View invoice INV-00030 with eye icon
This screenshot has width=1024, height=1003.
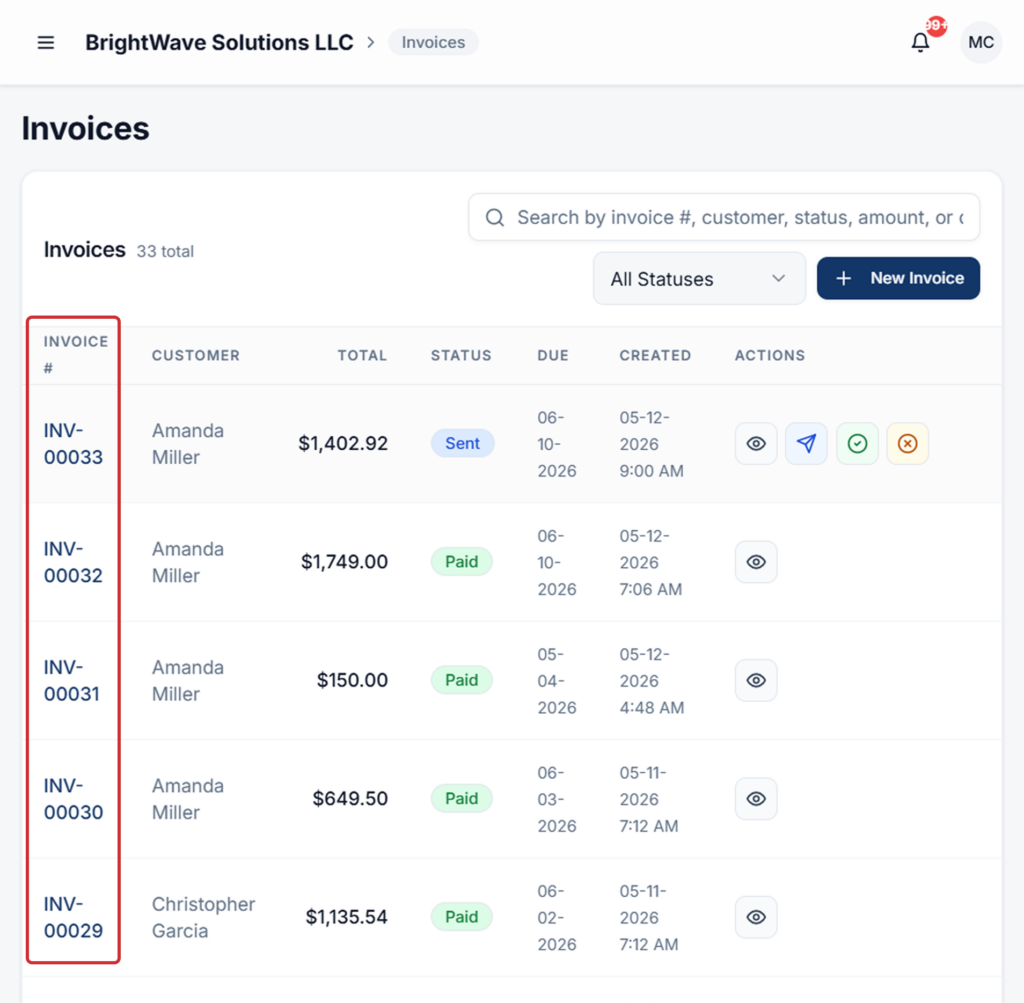(x=756, y=799)
